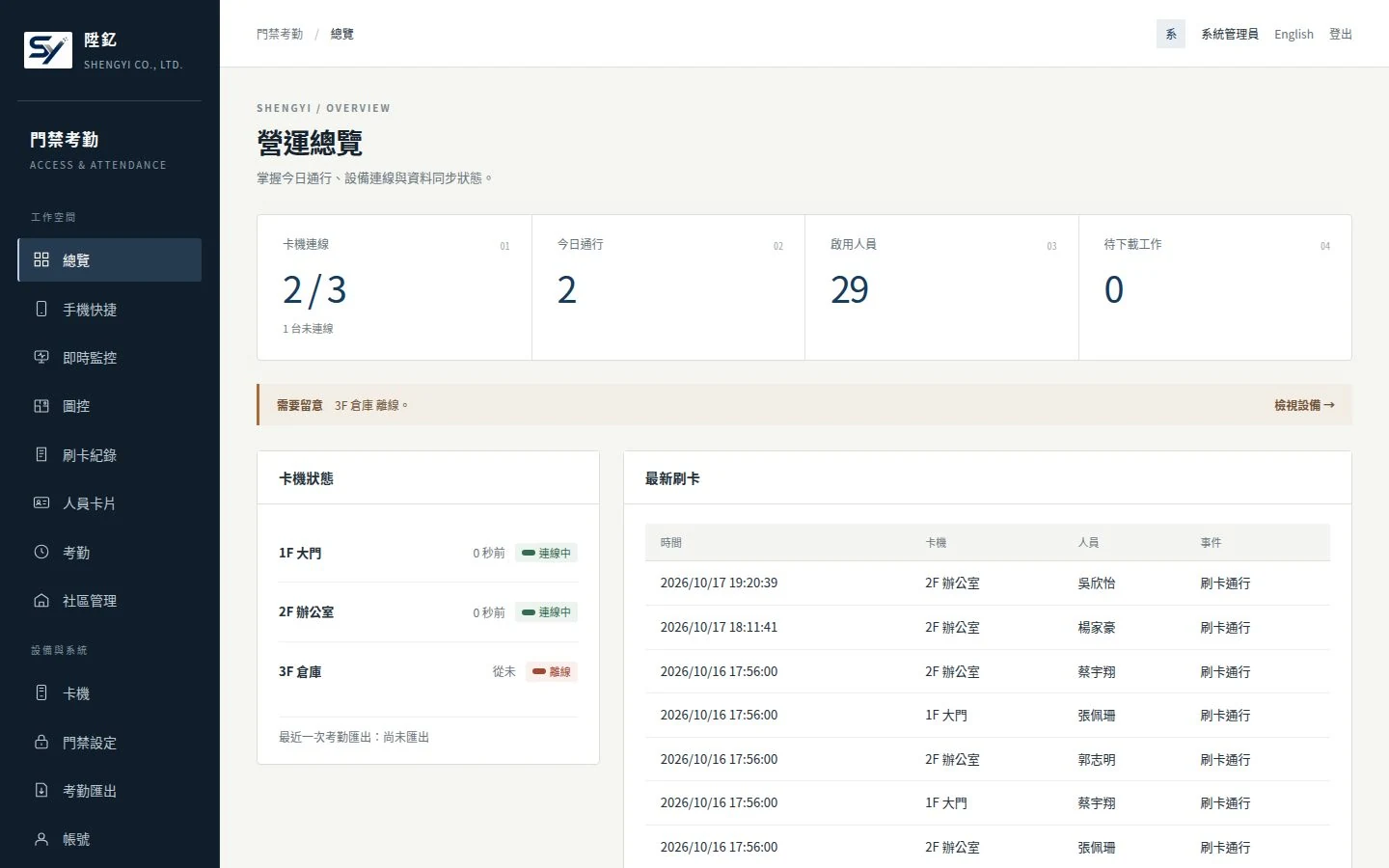Switch language to English
1389x868 pixels.
[1294, 34]
